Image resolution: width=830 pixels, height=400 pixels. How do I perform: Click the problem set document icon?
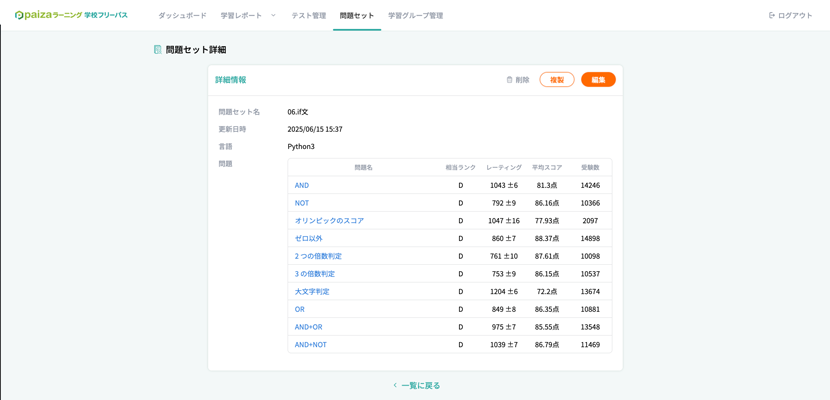157,50
